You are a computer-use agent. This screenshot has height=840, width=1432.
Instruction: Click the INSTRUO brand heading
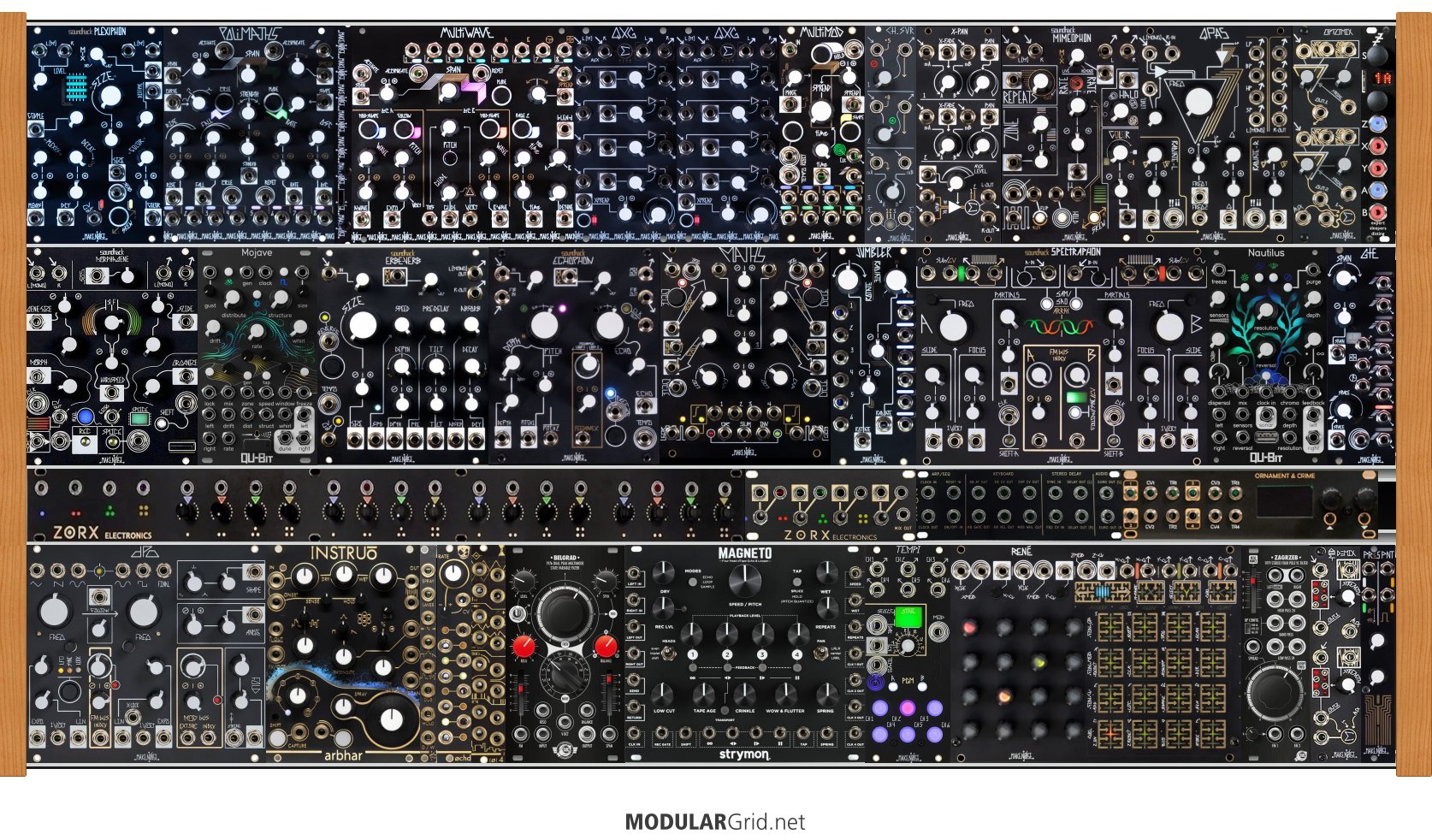tap(343, 553)
